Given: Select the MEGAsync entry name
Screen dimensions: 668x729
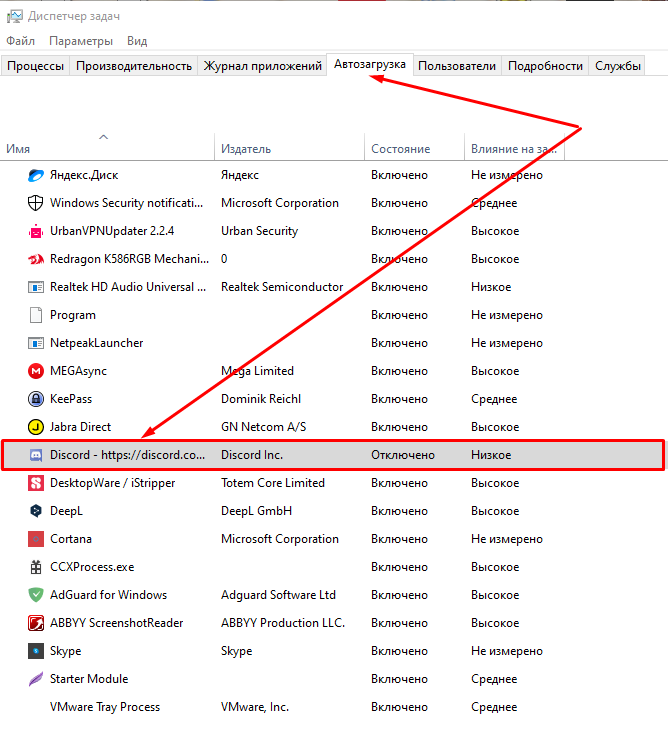Looking at the screenshot, I should point(78,371).
